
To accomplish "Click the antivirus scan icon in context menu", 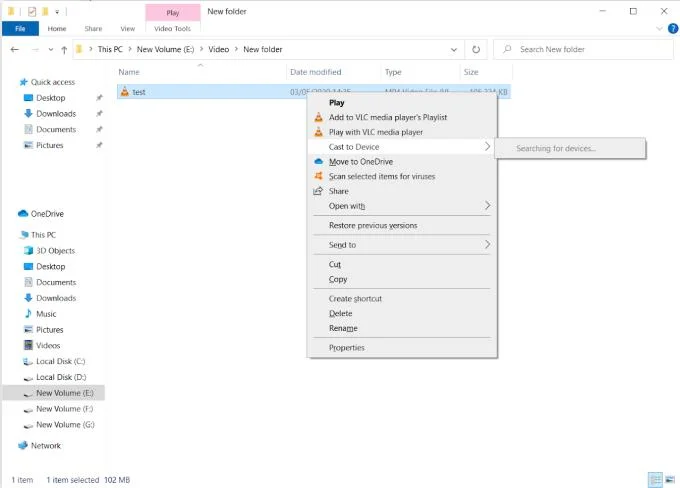I will click(318, 176).
